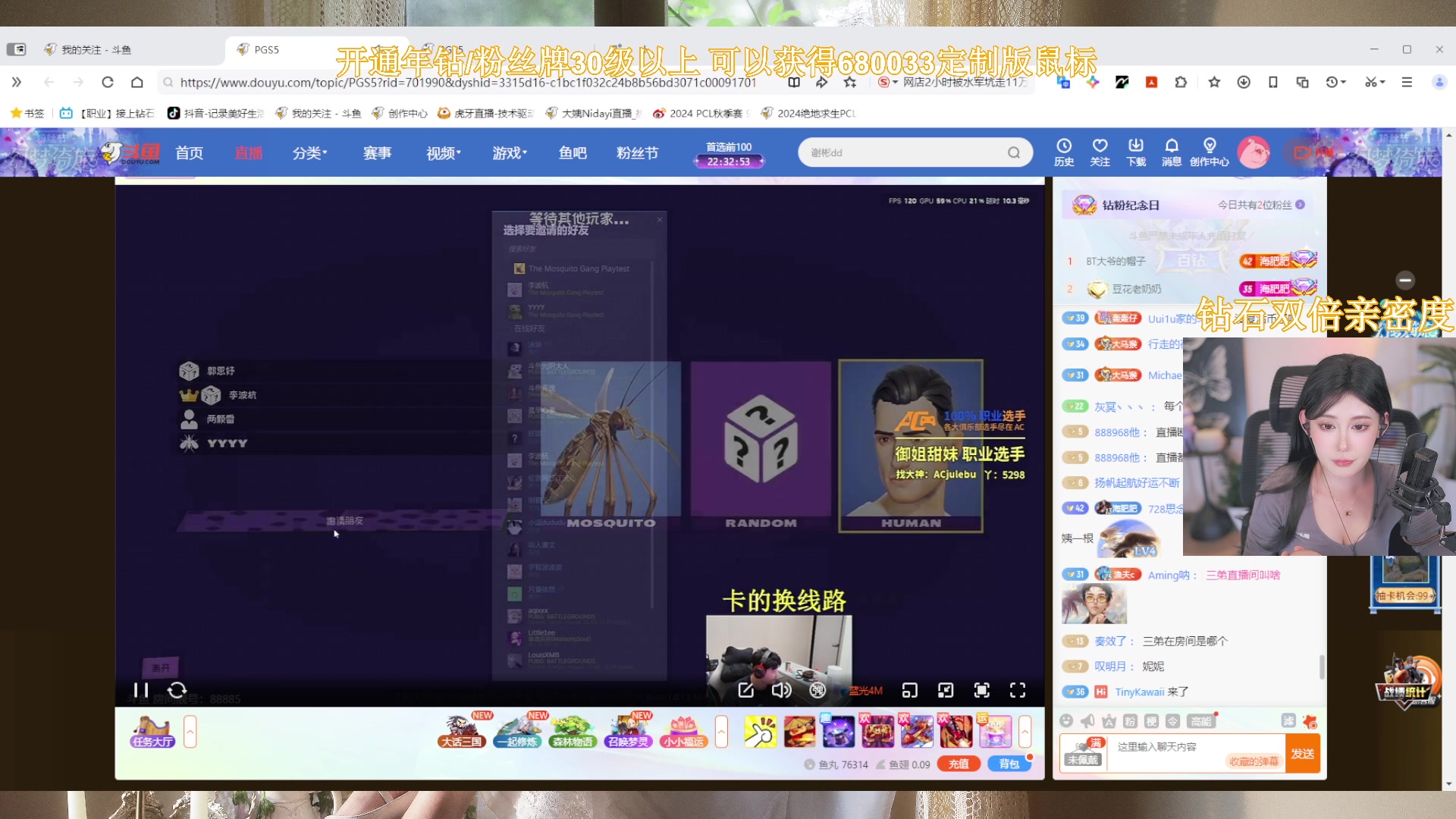Screen dimensions: 1456x819
Task: Expand gift list arrow at right end
Action: click(1025, 732)
